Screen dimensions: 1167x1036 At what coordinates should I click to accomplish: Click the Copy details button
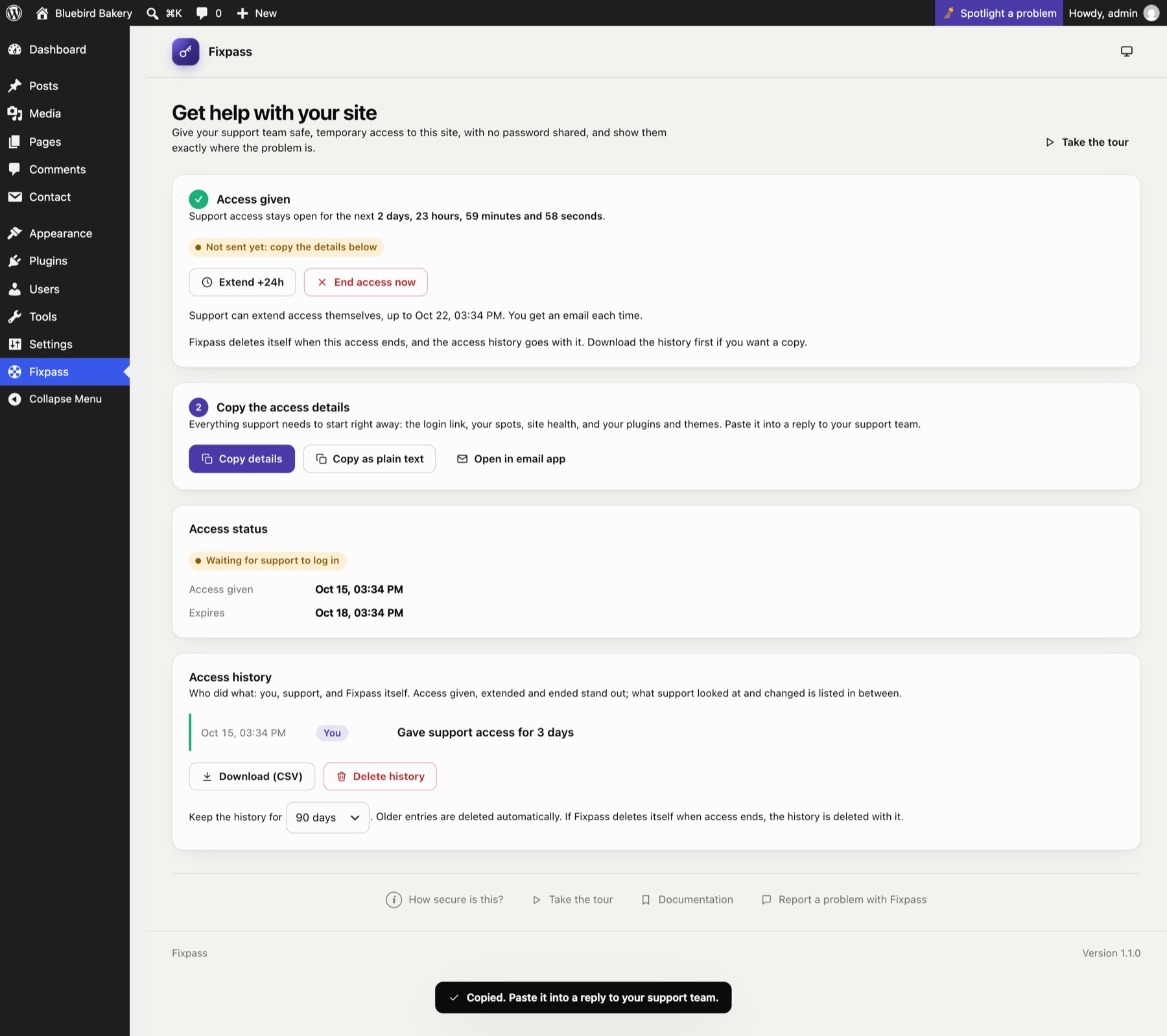point(242,459)
